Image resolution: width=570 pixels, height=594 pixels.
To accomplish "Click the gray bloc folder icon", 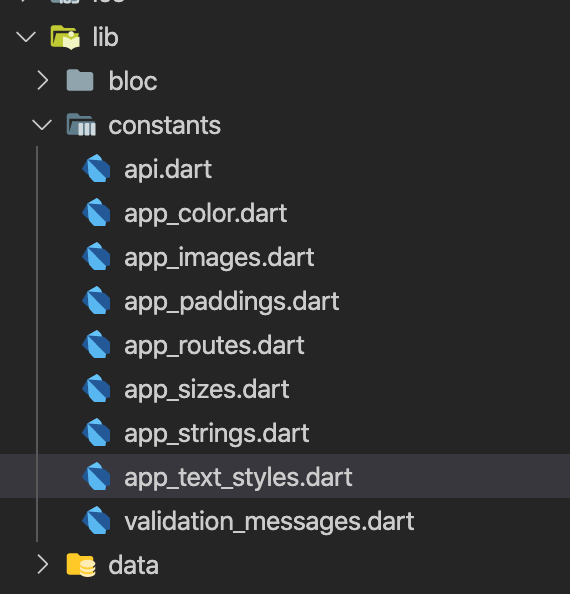I will click(x=80, y=80).
